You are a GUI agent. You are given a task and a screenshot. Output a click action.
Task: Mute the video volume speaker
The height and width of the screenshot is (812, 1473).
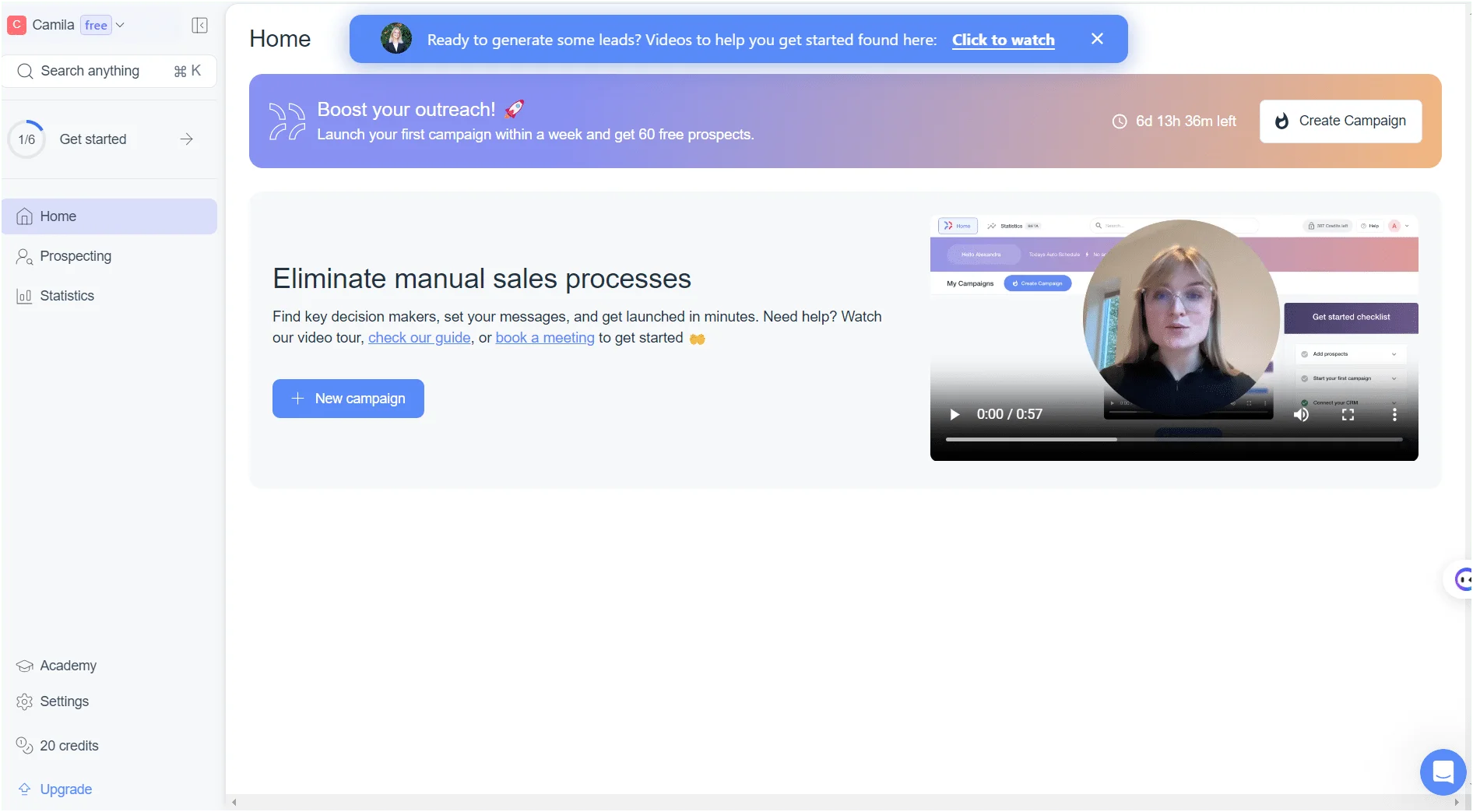click(x=1301, y=415)
